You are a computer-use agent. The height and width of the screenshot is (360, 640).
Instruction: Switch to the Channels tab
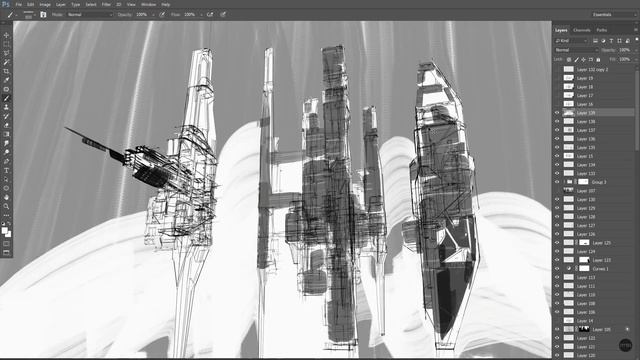tap(582, 30)
